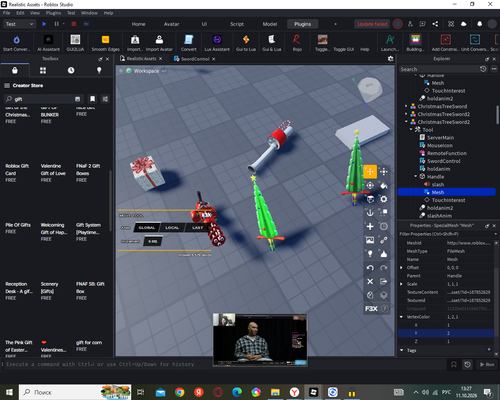Viewport: 500px width, 400px height.
Task: Collapse the VertexColor property
Action: pyautogui.click(x=401, y=317)
